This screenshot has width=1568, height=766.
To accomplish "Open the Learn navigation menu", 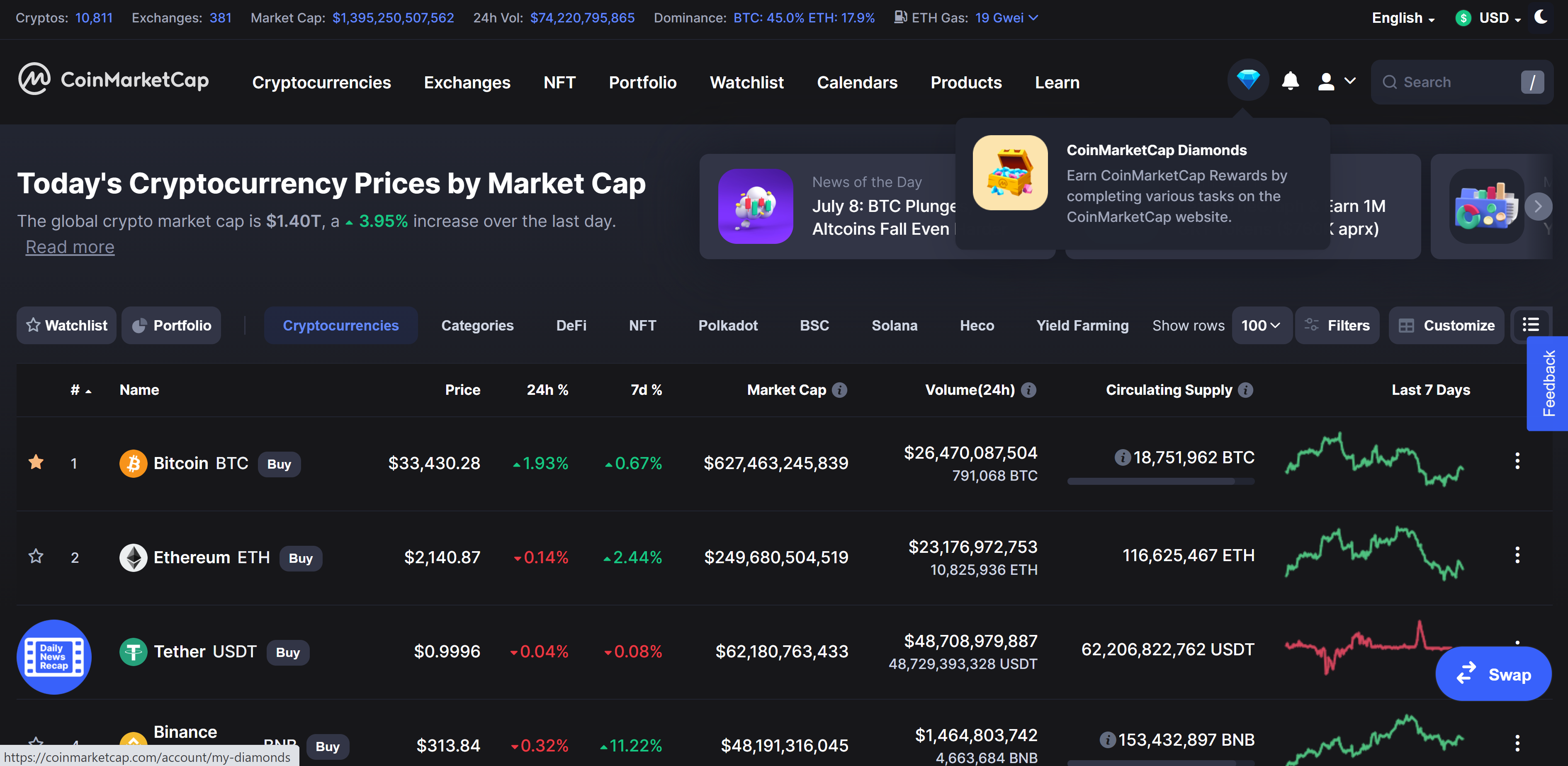I will [x=1057, y=82].
